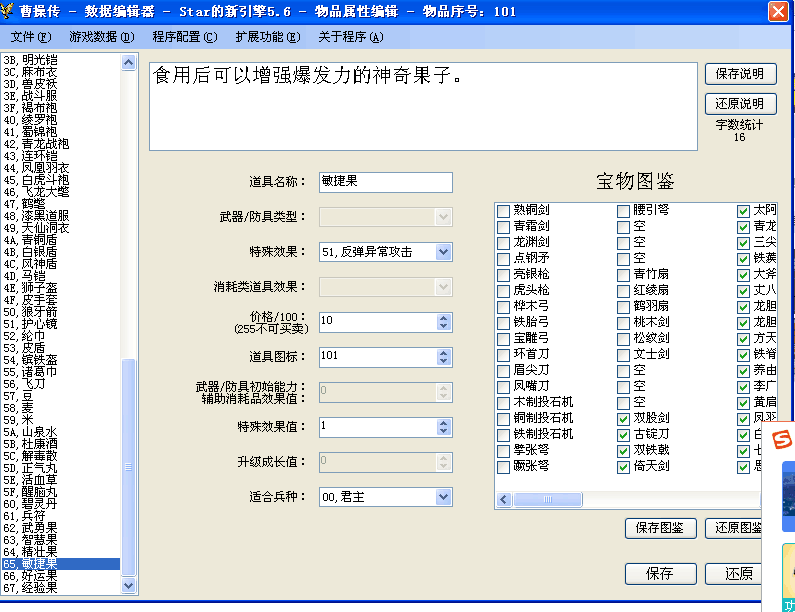Image resolution: width=795 pixels, height=612 pixels.
Task: Increase the 道具图标 value
Action: click(444, 353)
